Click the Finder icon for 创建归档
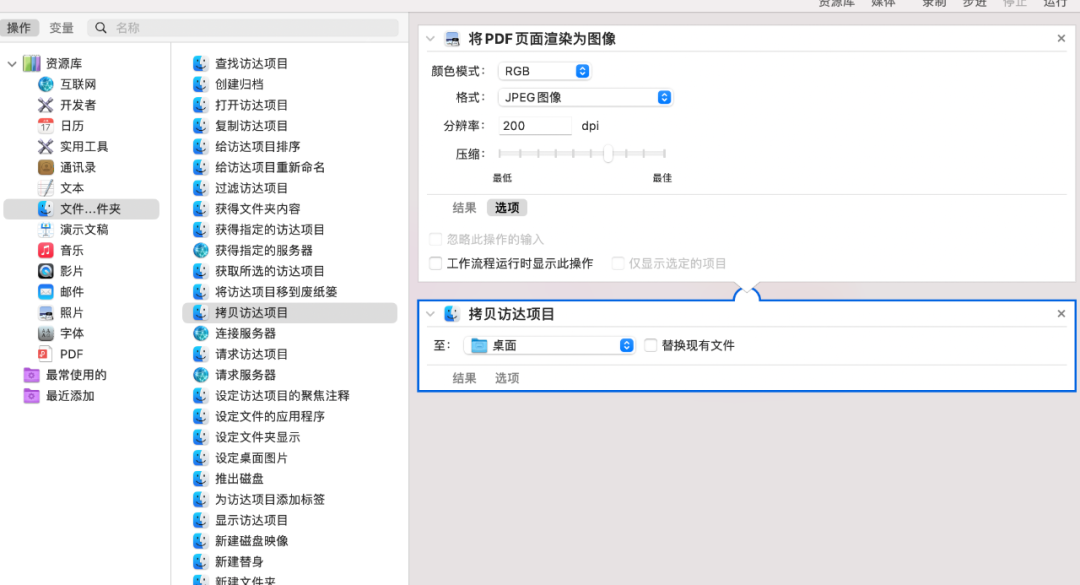1080x585 pixels. 200,84
